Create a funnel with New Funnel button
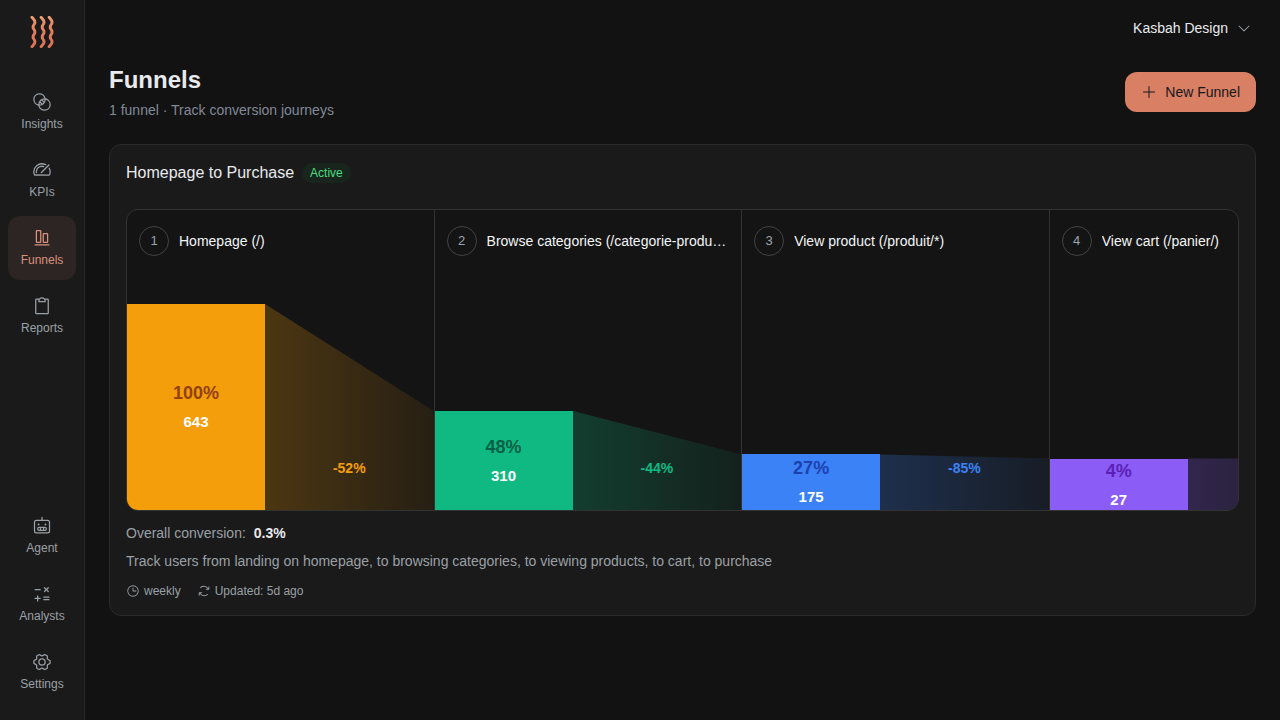This screenshot has width=1280, height=720. (1190, 91)
